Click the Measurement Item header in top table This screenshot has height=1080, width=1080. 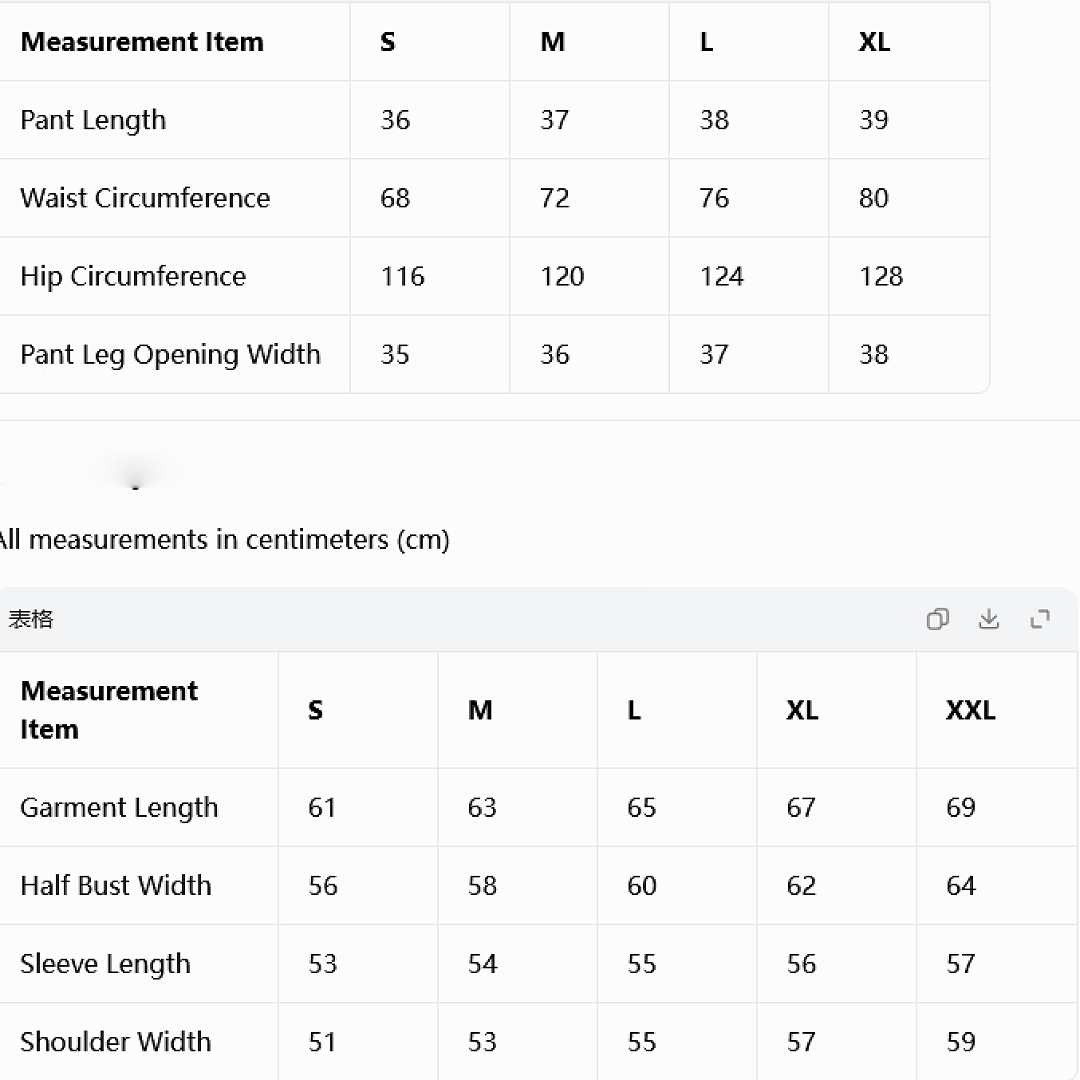(x=142, y=42)
